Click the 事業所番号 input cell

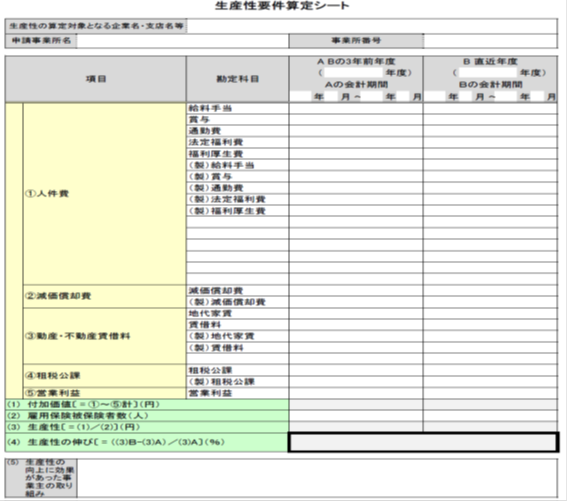pyautogui.click(x=490, y=41)
